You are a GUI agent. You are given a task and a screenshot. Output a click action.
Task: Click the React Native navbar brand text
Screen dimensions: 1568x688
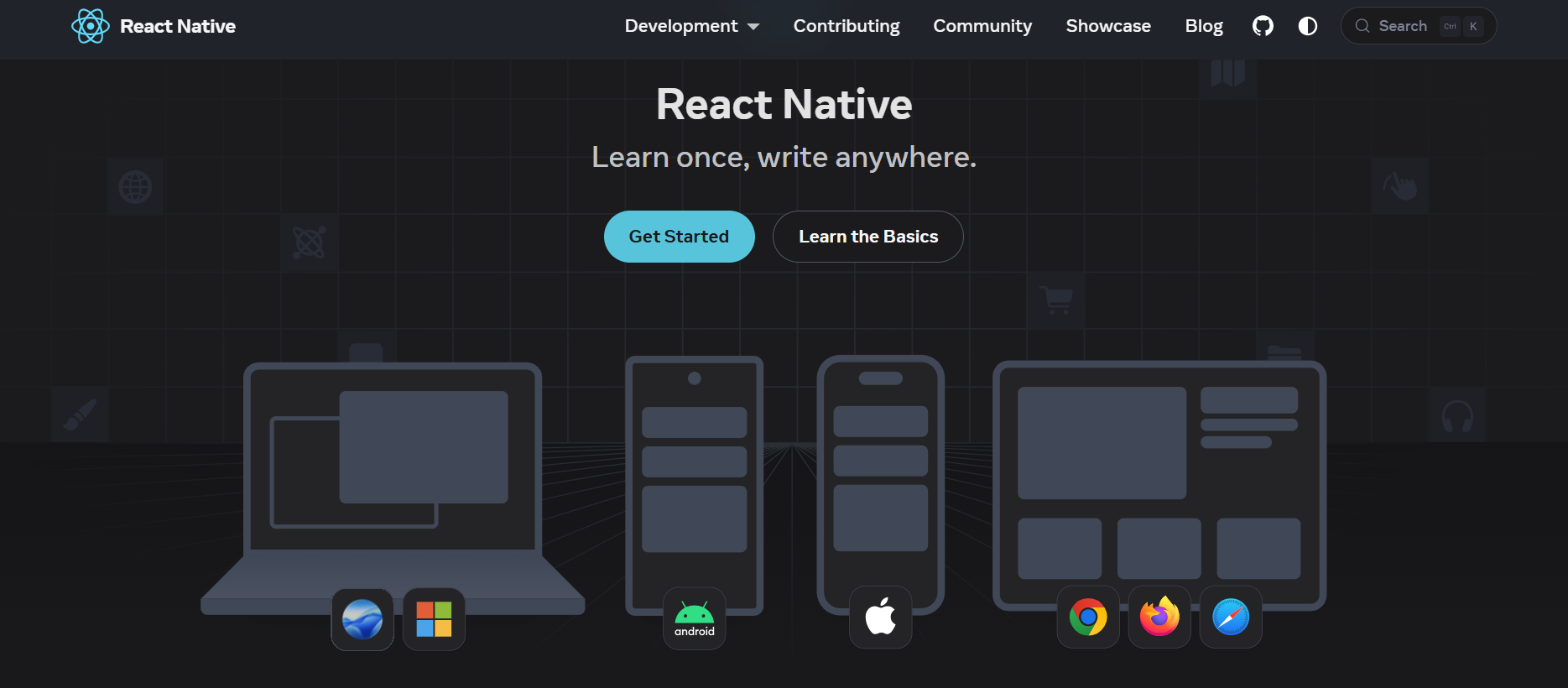click(178, 26)
